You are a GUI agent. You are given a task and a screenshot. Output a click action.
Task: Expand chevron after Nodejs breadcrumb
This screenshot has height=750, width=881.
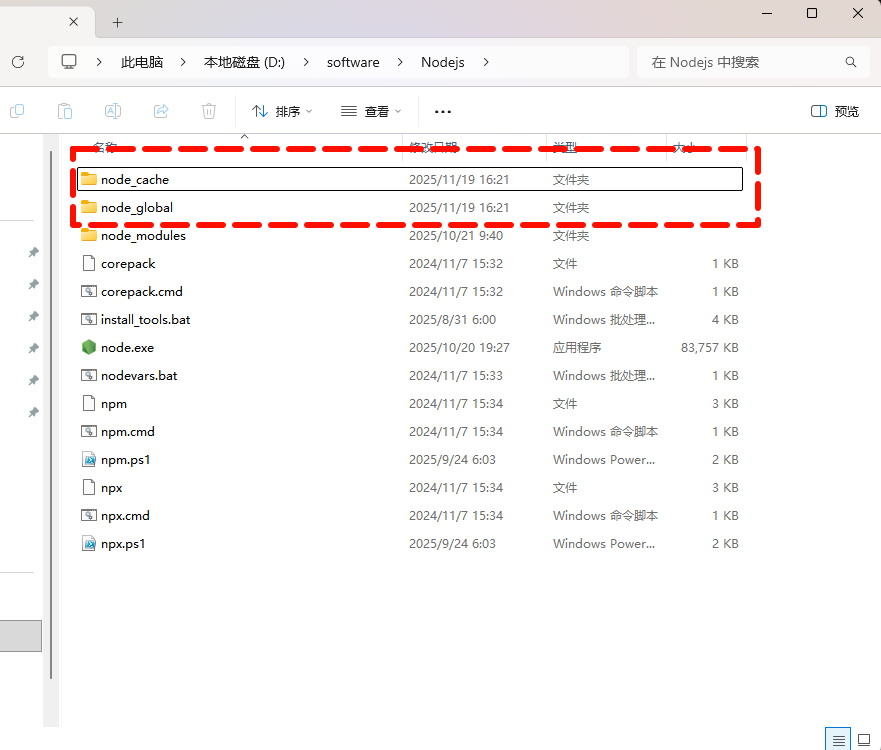tap(486, 62)
